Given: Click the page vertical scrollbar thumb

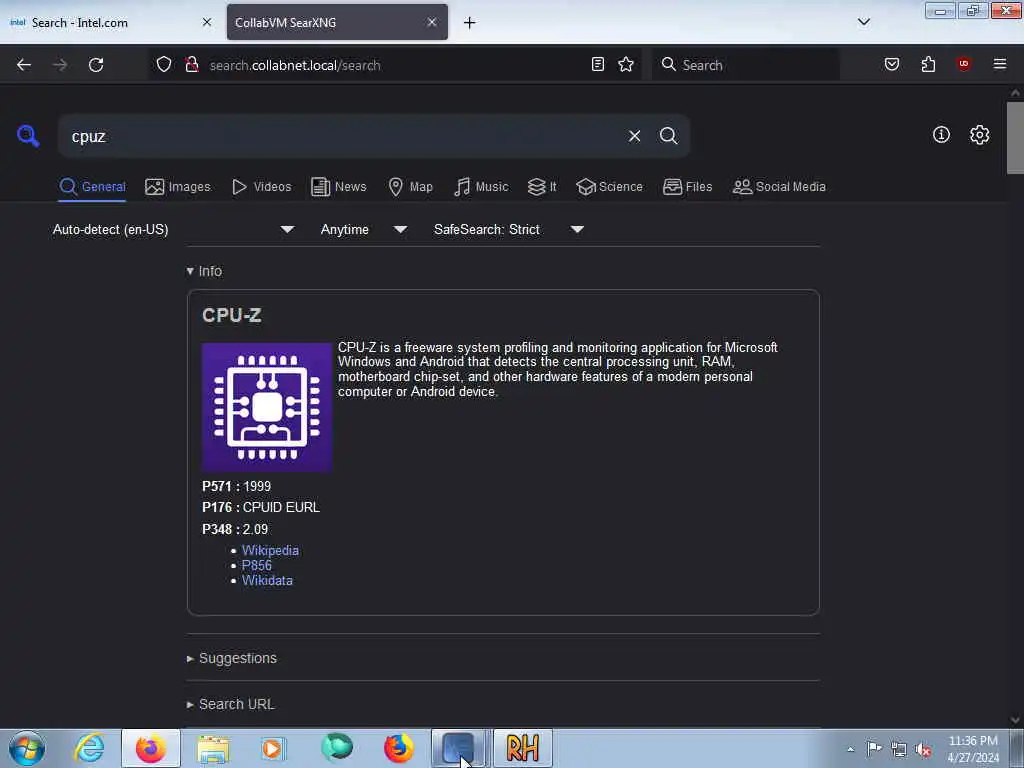Looking at the screenshot, I should 1015,138.
